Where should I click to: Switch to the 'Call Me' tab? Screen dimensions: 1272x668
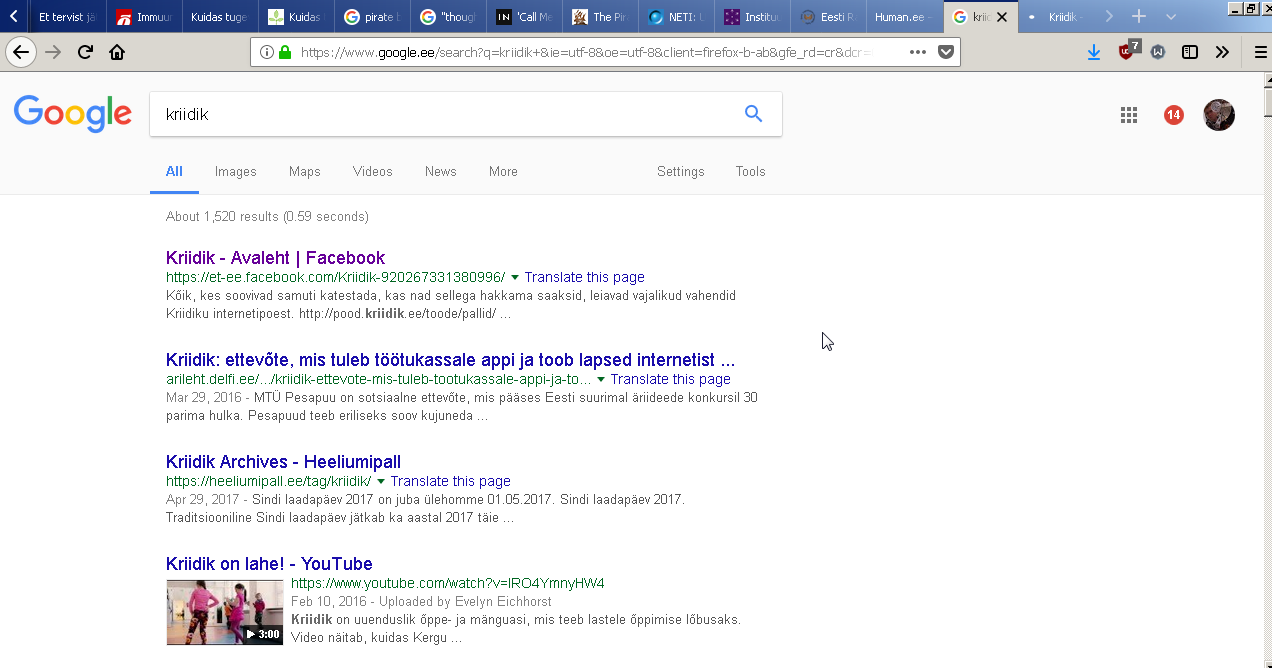(524, 17)
